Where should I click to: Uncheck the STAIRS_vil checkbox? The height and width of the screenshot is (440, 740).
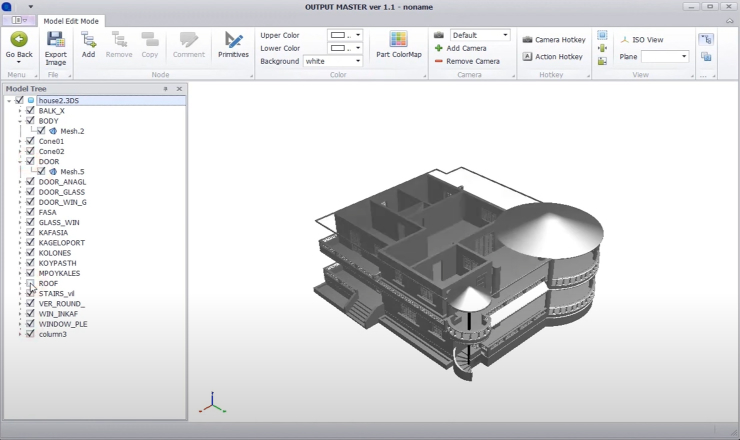[30, 294]
